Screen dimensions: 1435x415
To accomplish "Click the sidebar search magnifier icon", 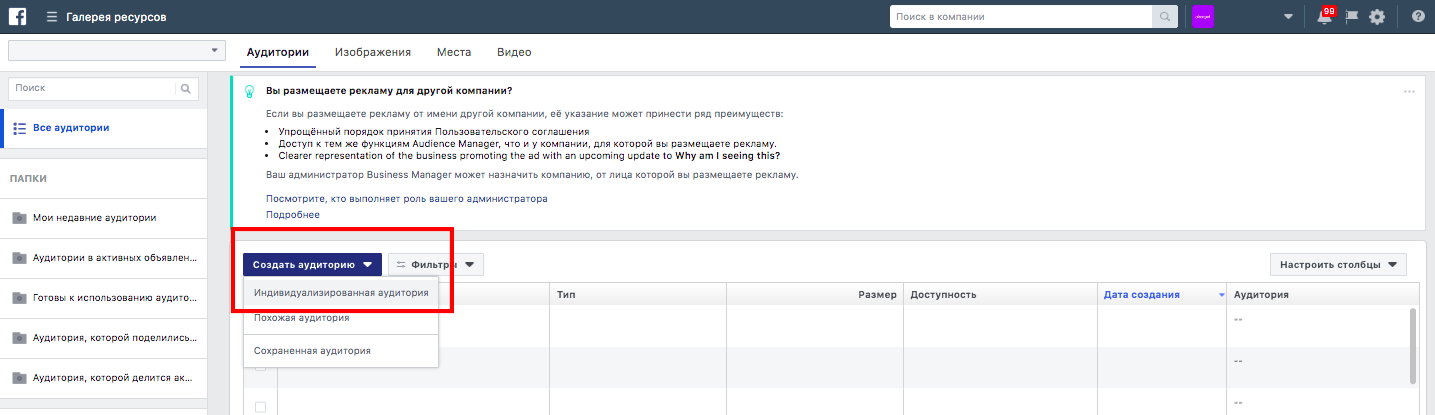I will point(185,88).
